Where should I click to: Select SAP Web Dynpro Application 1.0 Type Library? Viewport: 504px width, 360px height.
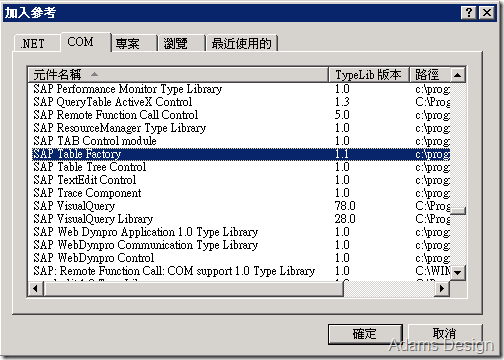pyautogui.click(x=241, y=232)
